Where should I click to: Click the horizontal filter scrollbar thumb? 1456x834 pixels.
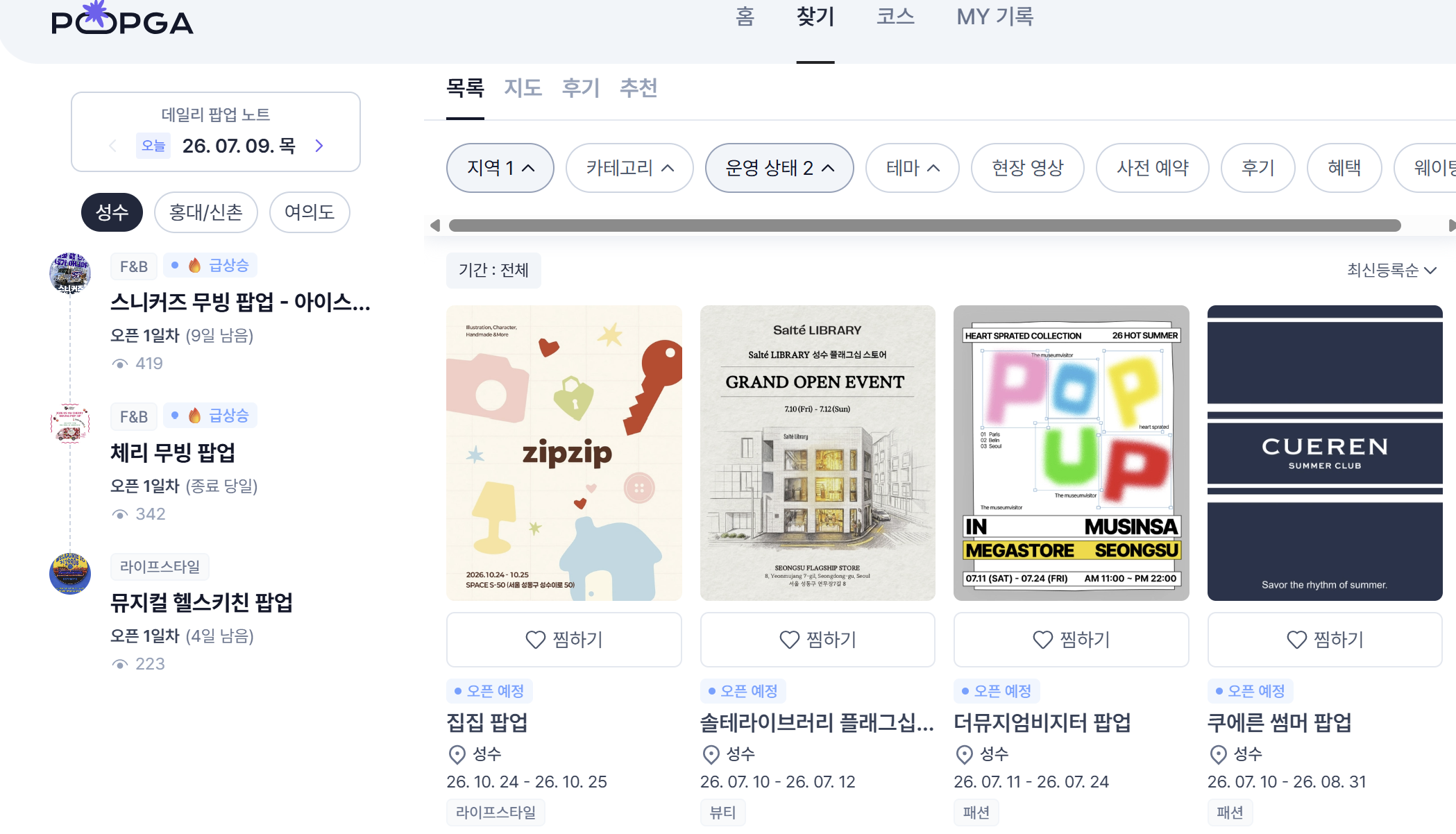924,225
